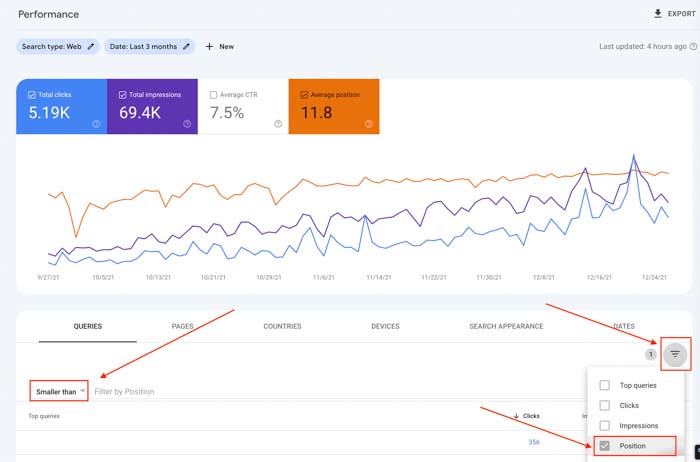
Task: Click Search type: Web filter chip
Action: pyautogui.click(x=58, y=46)
